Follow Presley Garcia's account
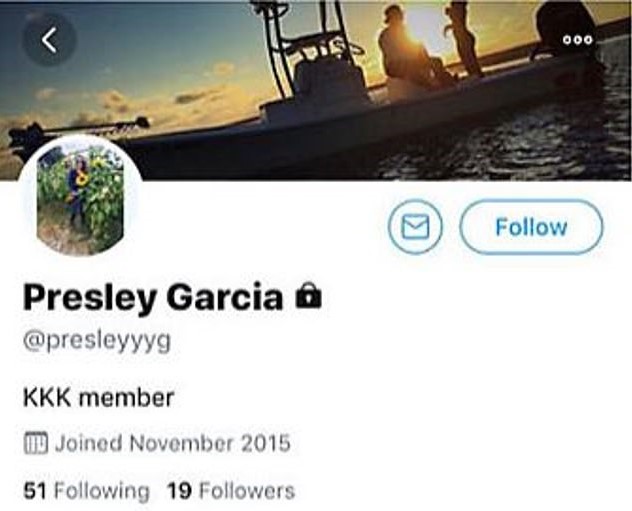Viewport: 632px width, 511px height. tap(531, 227)
